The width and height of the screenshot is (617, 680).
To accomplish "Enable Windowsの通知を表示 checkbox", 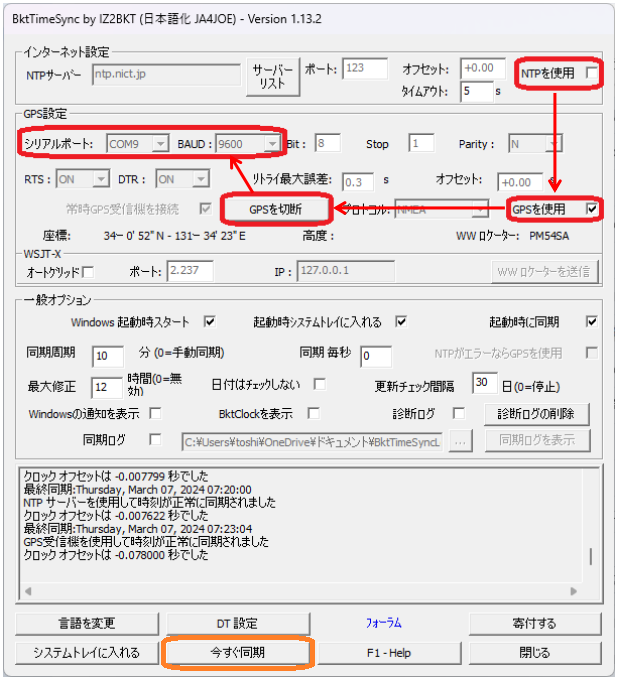I will click(155, 413).
